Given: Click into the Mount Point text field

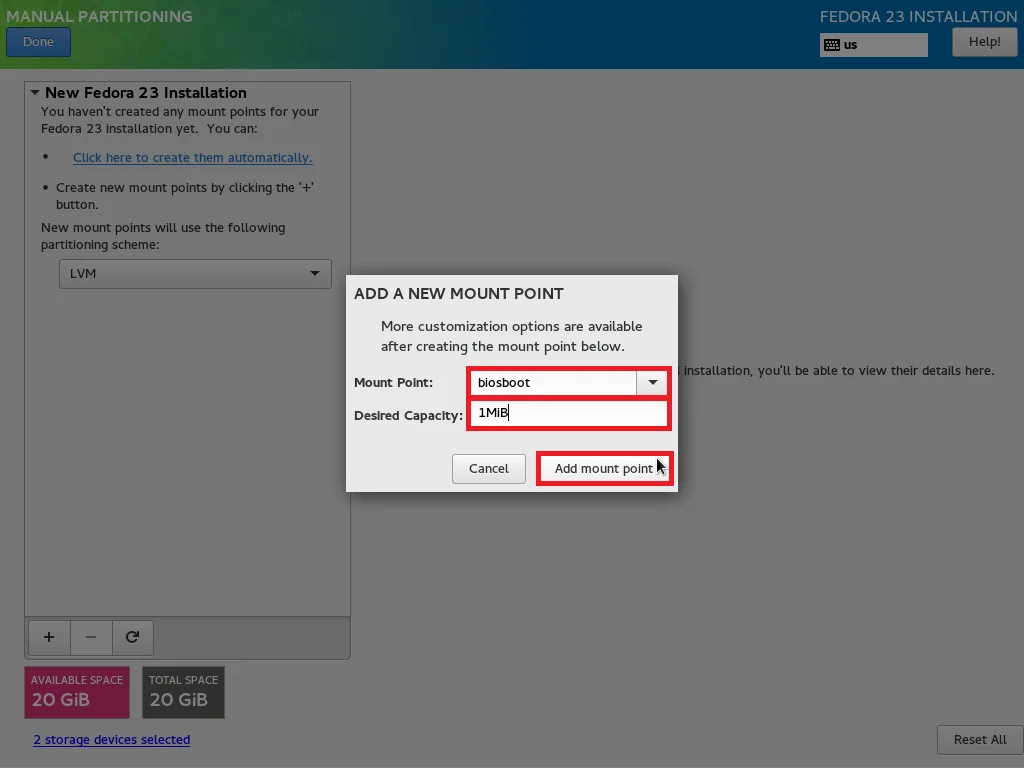Looking at the screenshot, I should coord(553,383).
